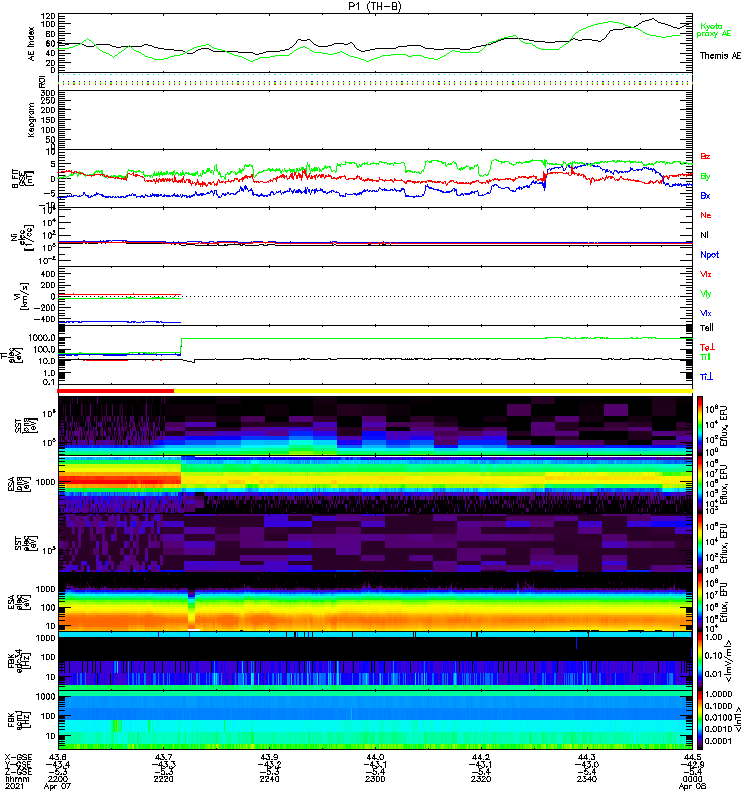Click the narrow dropout gap in ESA electron spectrogram

click(191, 610)
